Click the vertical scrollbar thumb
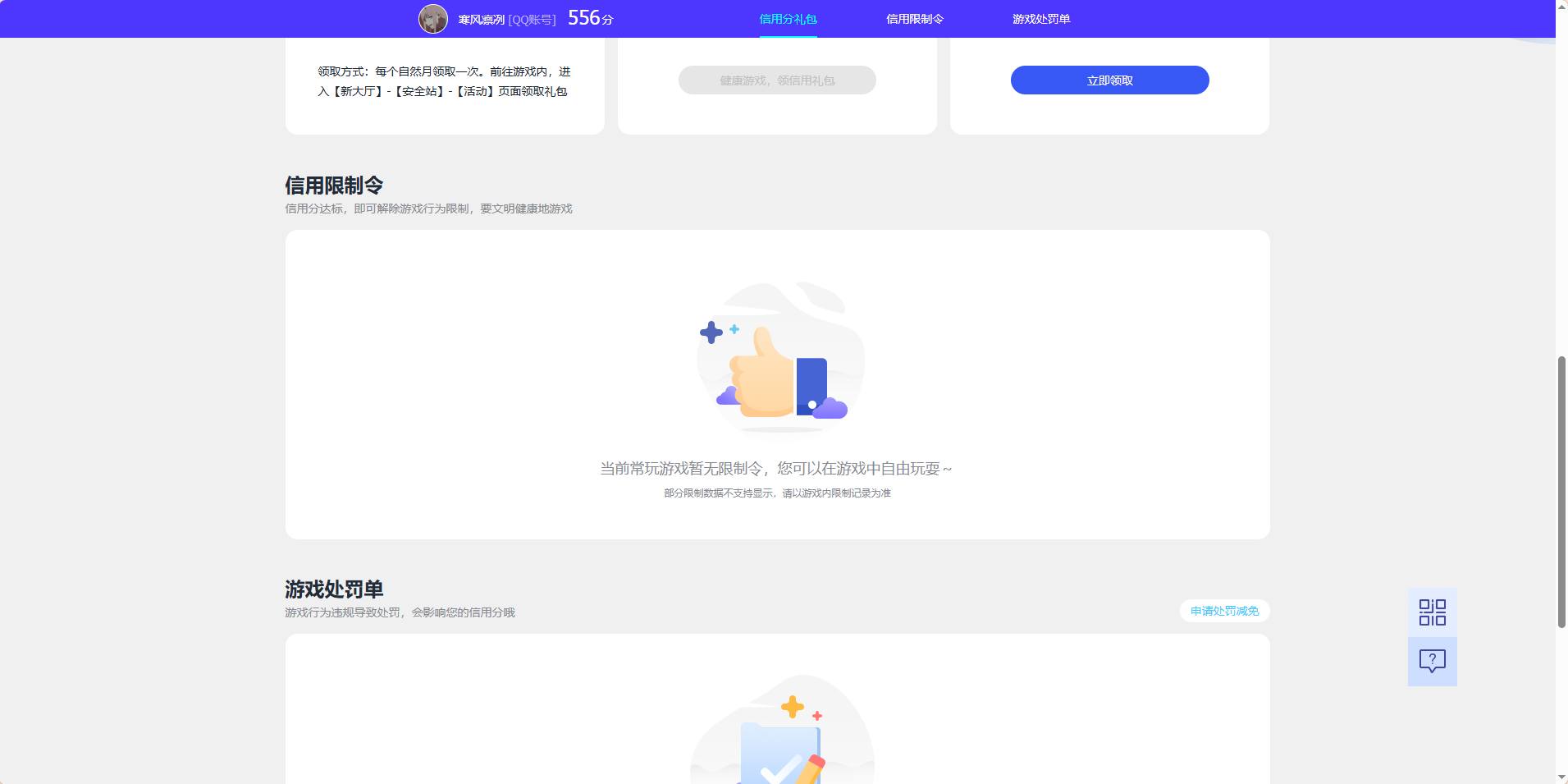Screen dimensions: 1568x784 [1561, 492]
